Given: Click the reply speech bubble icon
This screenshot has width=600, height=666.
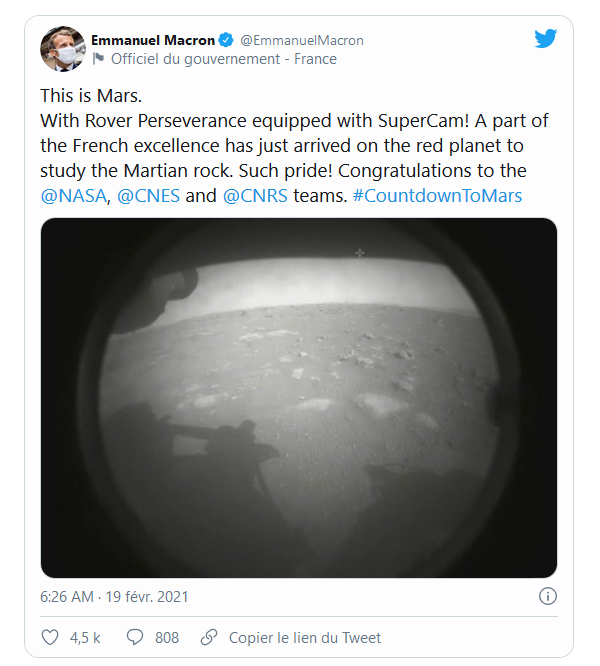Looking at the screenshot, I should point(136,637).
